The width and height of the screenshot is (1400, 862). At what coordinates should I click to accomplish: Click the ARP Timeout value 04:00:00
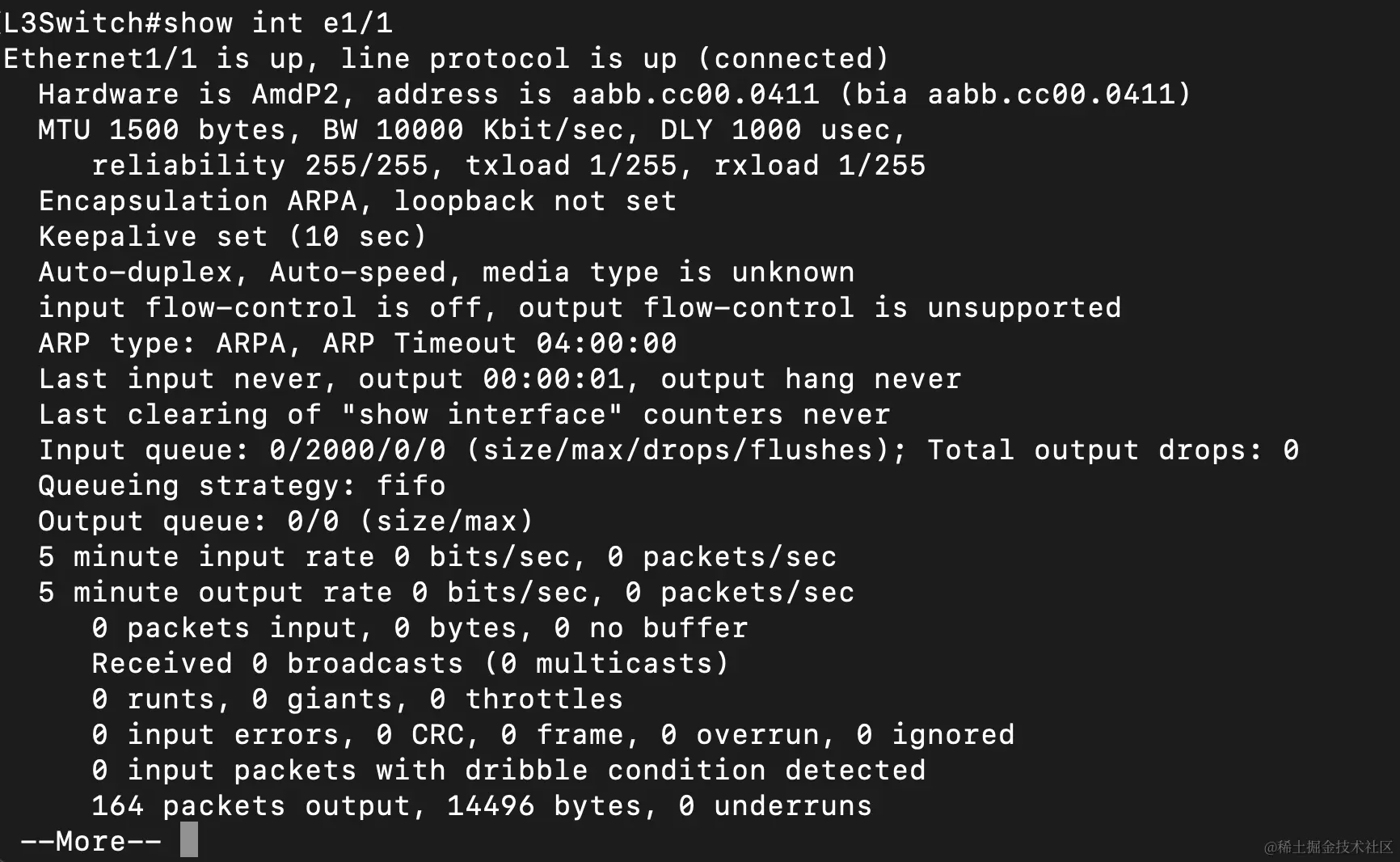tap(606, 344)
